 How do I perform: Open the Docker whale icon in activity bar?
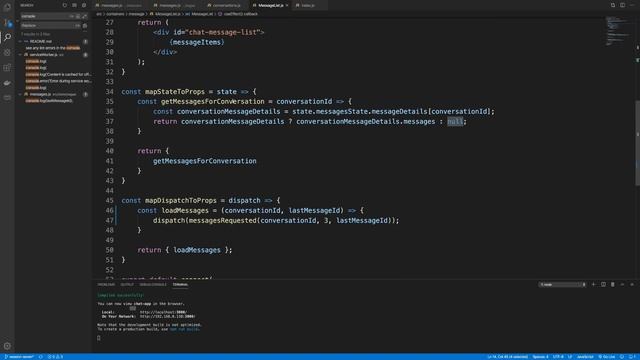point(7,83)
